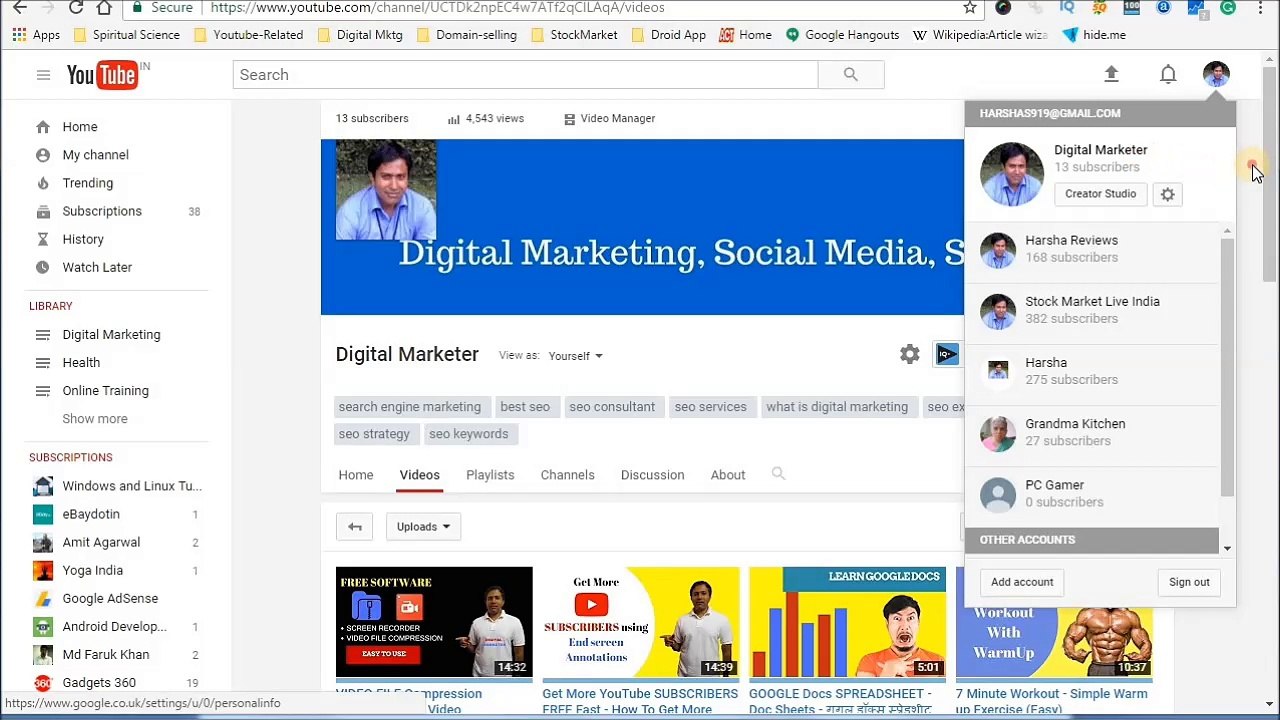The image size is (1280, 720).
Task: Bookmark this page with the star icon
Action: point(969,8)
